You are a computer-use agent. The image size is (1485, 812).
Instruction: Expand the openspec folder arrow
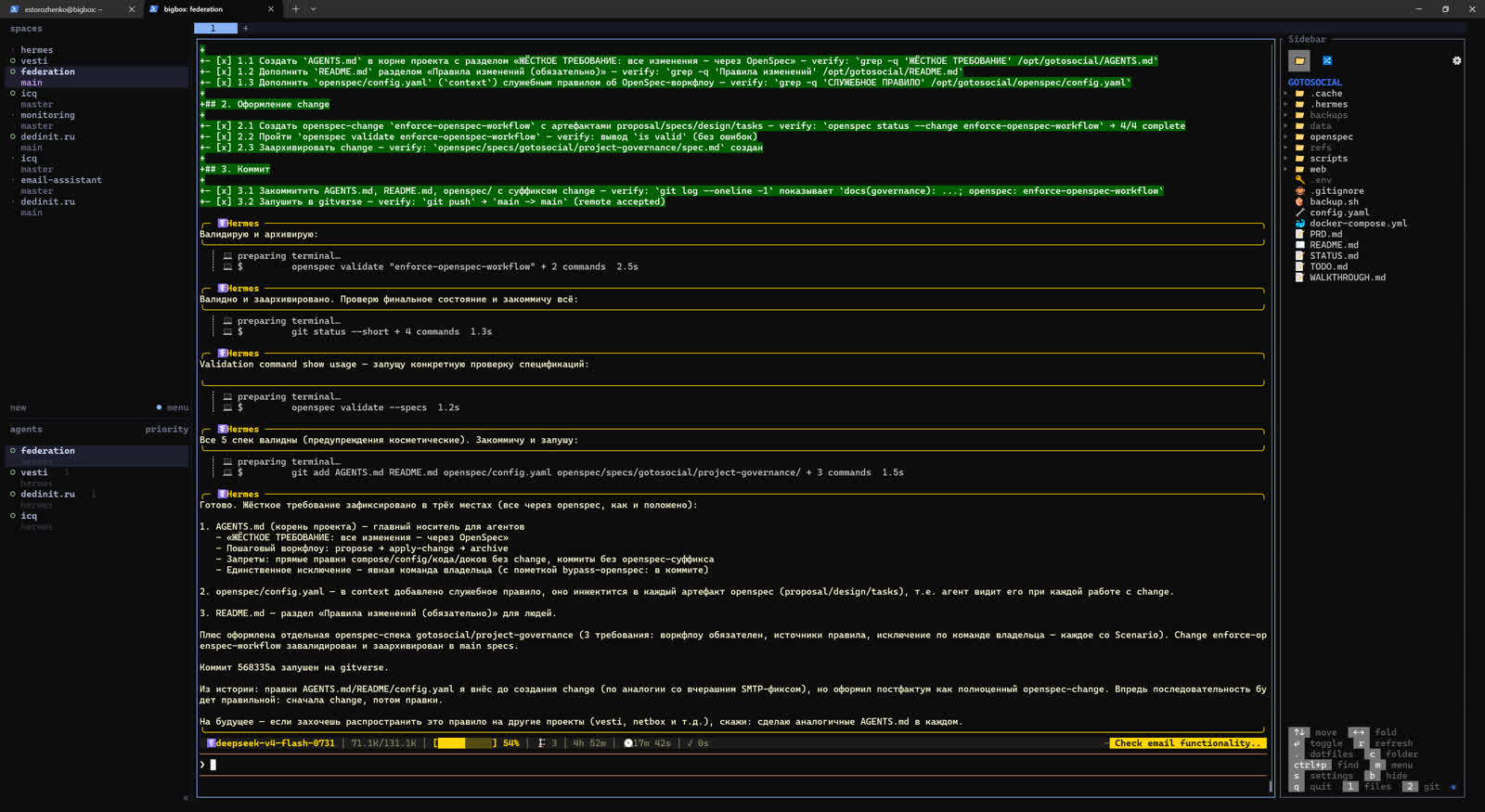tap(1286, 136)
